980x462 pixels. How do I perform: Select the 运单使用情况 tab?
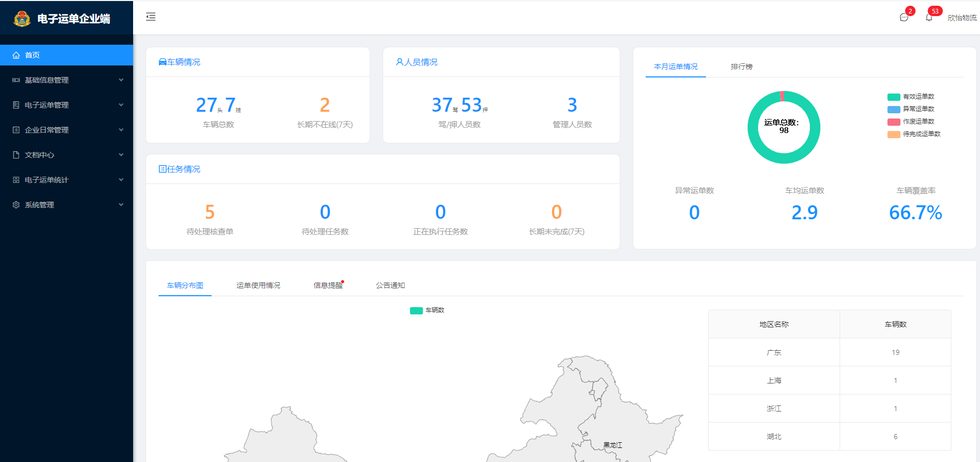(x=258, y=285)
